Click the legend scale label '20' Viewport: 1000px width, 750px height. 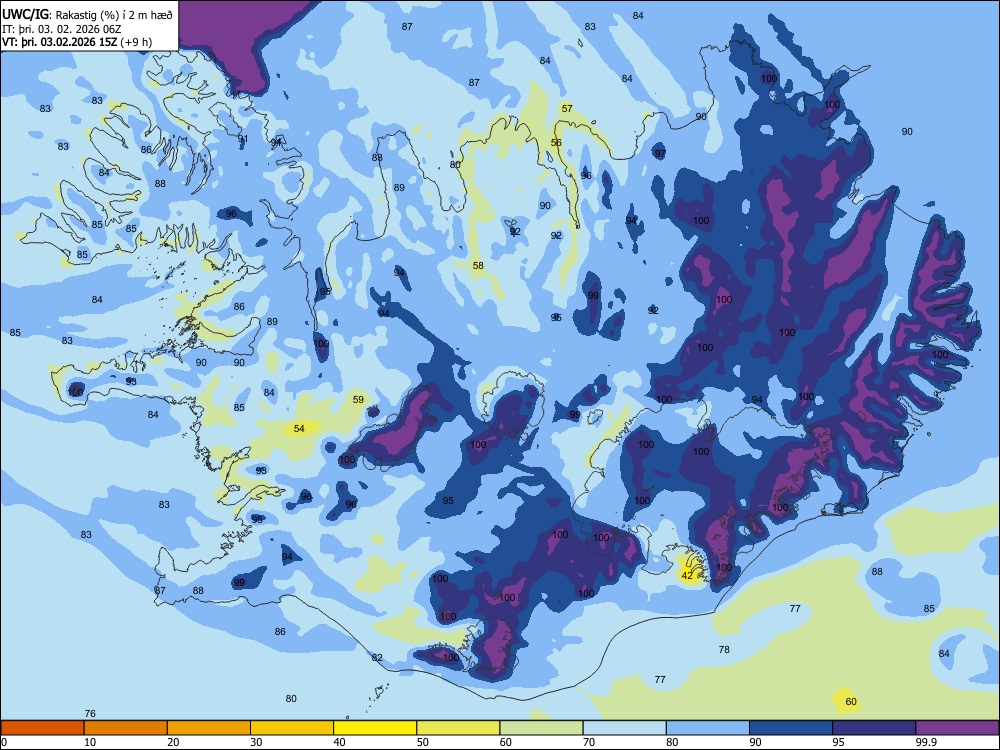[x=173, y=742]
